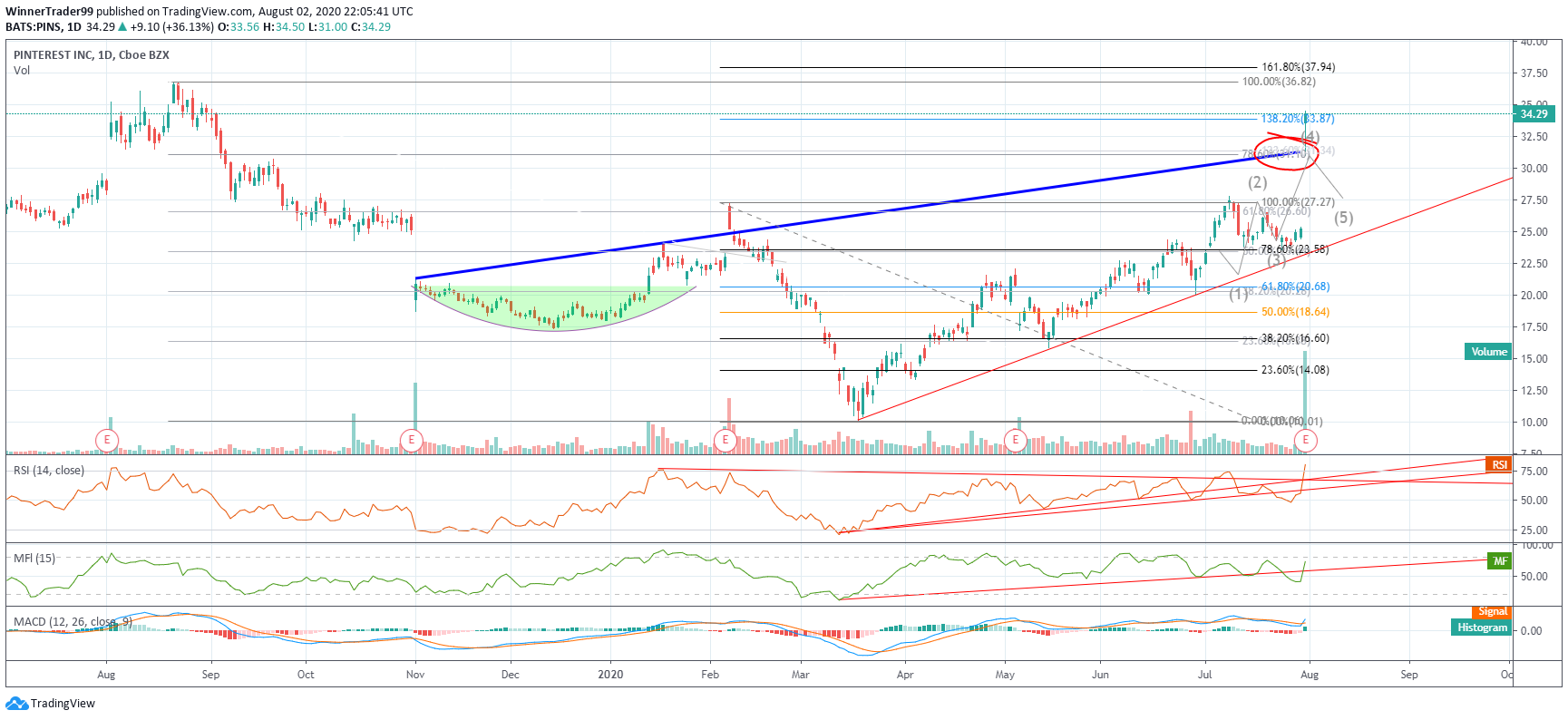The width and height of the screenshot is (1568, 720).
Task: Click the earnings E marker at November
Action: tap(412, 441)
